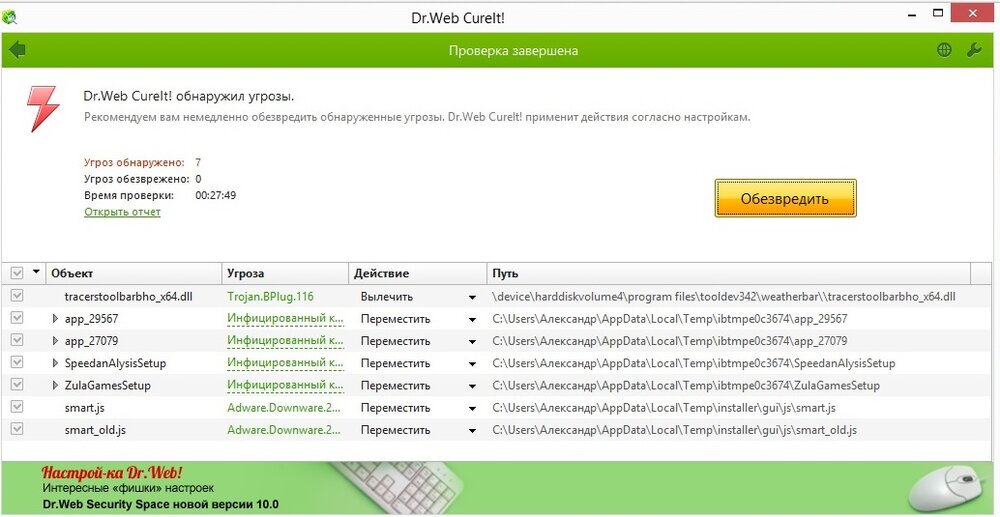The height and width of the screenshot is (517, 1000).
Task: Open action dropdown for app_29567
Action: (x=472, y=320)
